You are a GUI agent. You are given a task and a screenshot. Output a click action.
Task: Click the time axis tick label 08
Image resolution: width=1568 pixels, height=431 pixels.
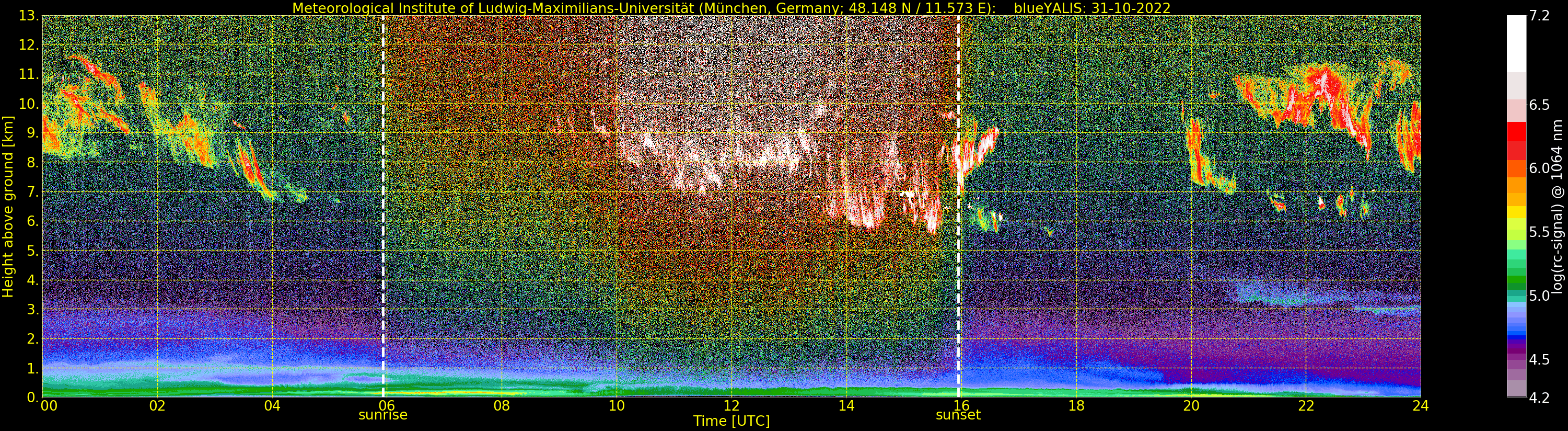coord(502,405)
